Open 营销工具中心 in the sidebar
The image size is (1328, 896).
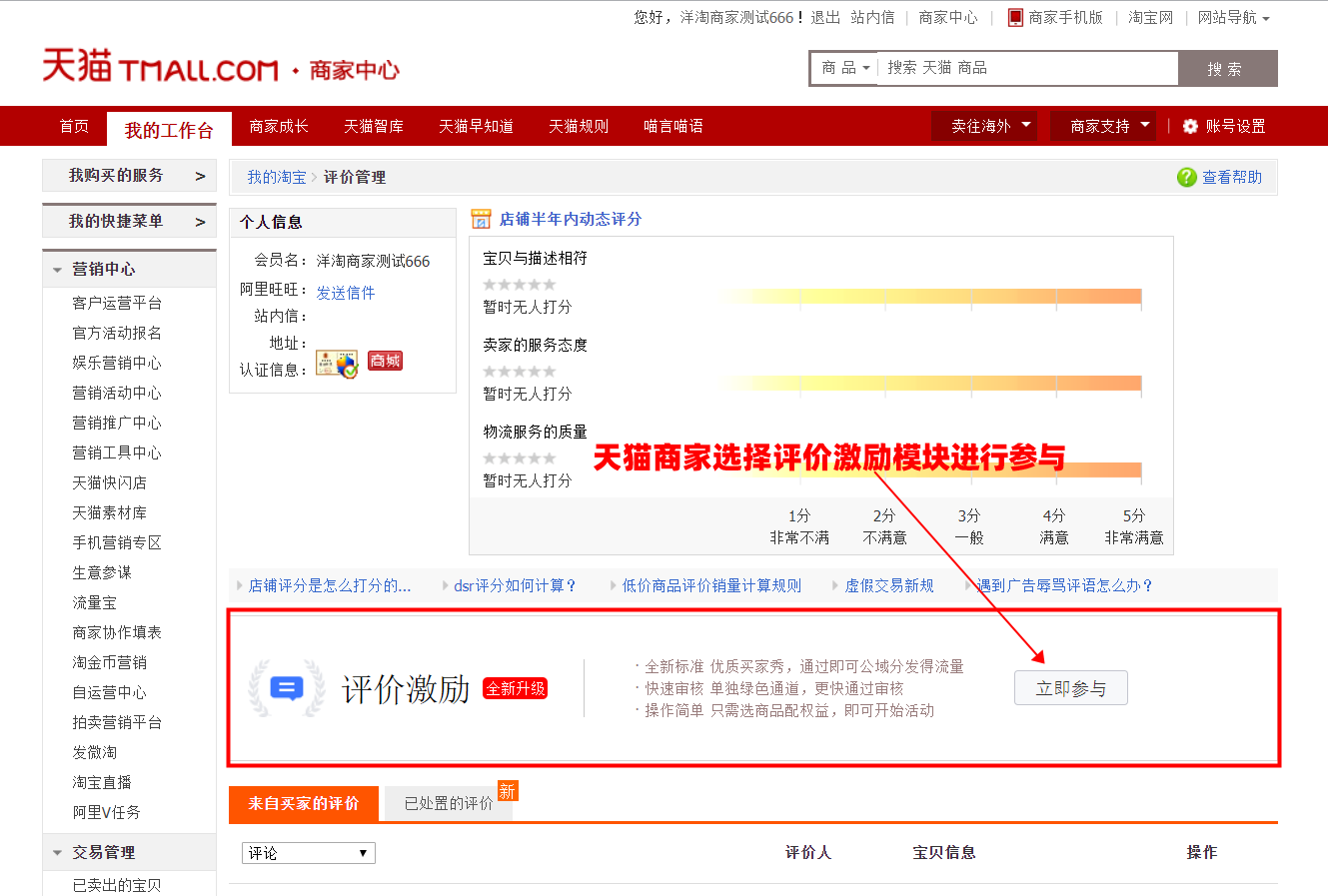tap(117, 452)
